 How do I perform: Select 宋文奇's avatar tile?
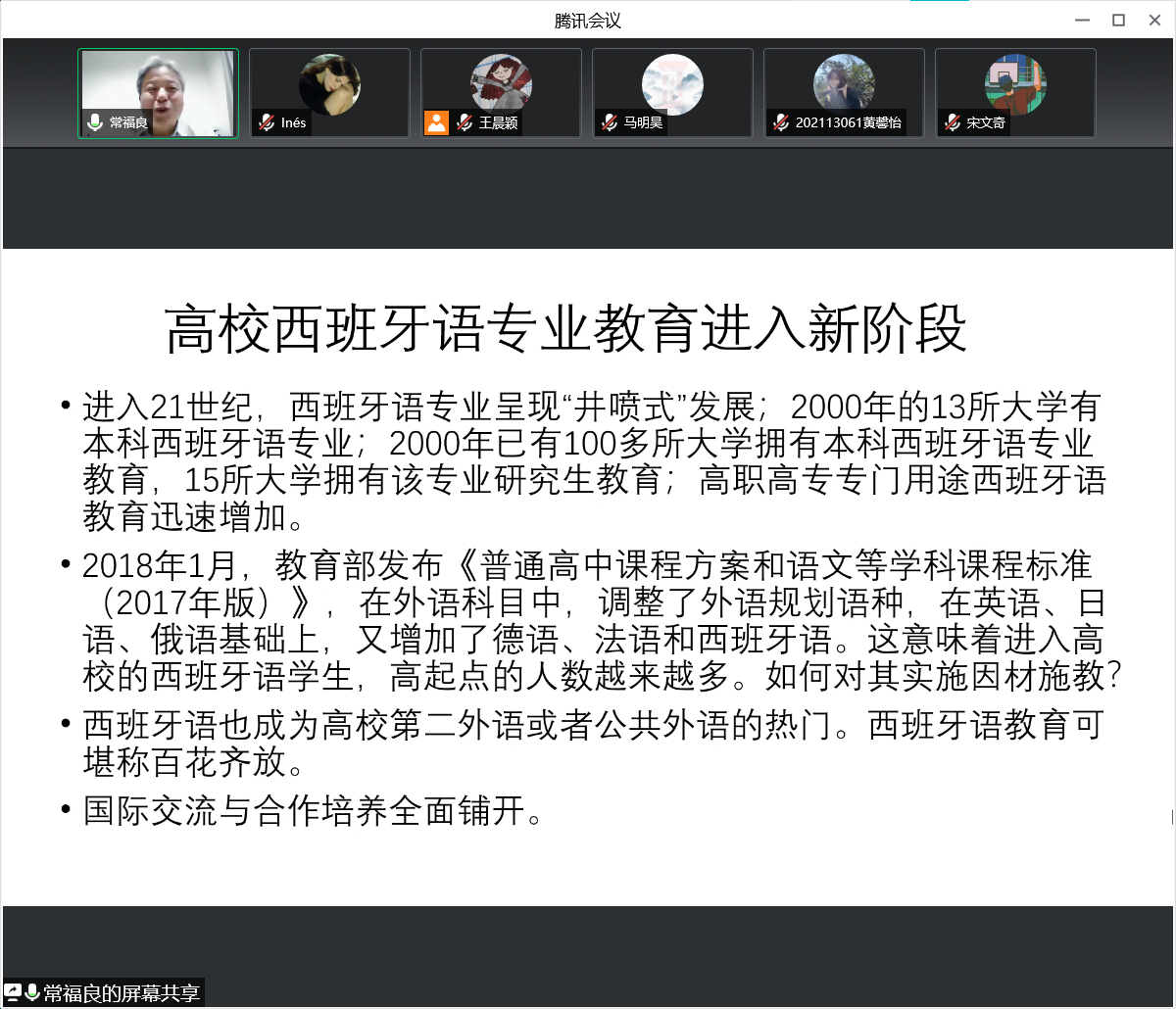(x=1015, y=83)
